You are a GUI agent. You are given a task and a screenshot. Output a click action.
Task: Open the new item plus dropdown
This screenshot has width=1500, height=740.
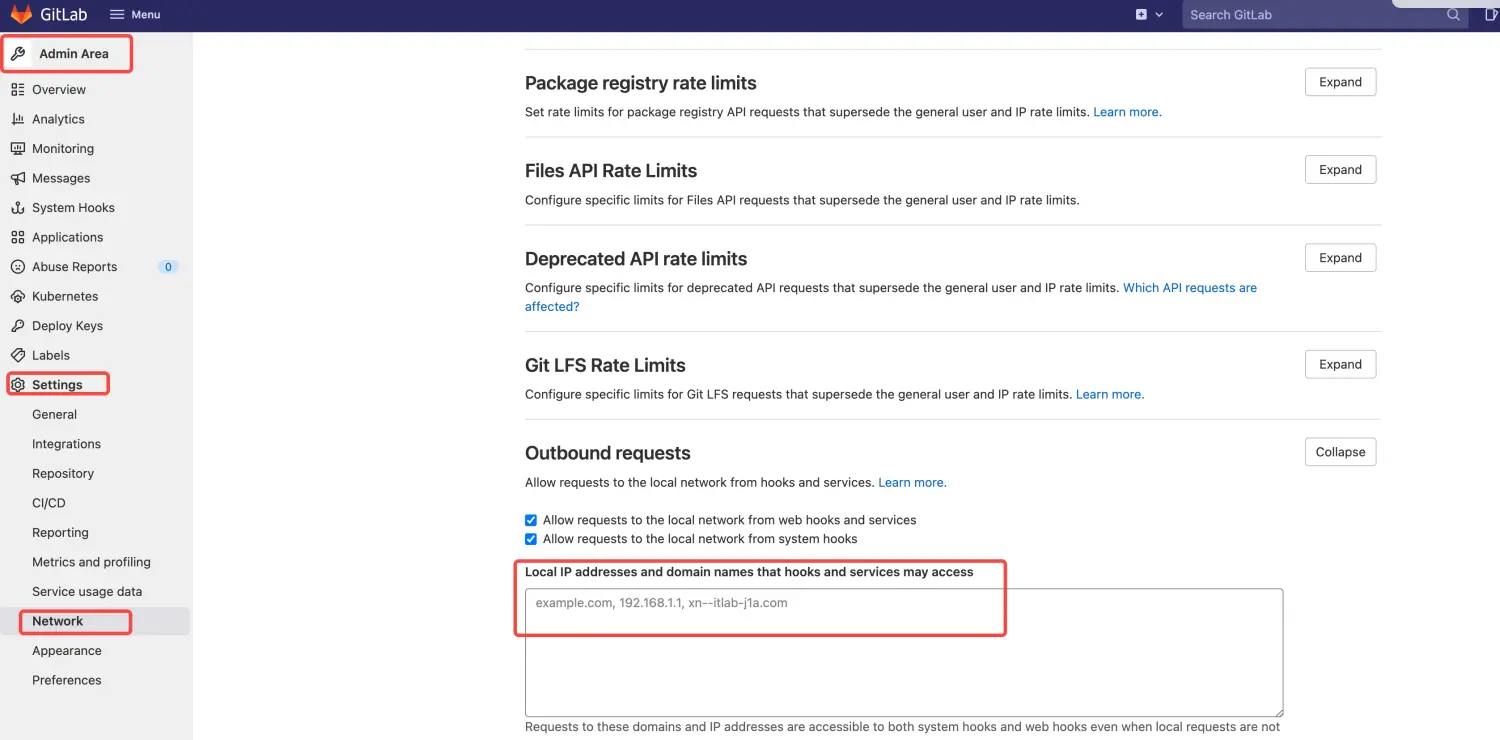pos(1149,15)
